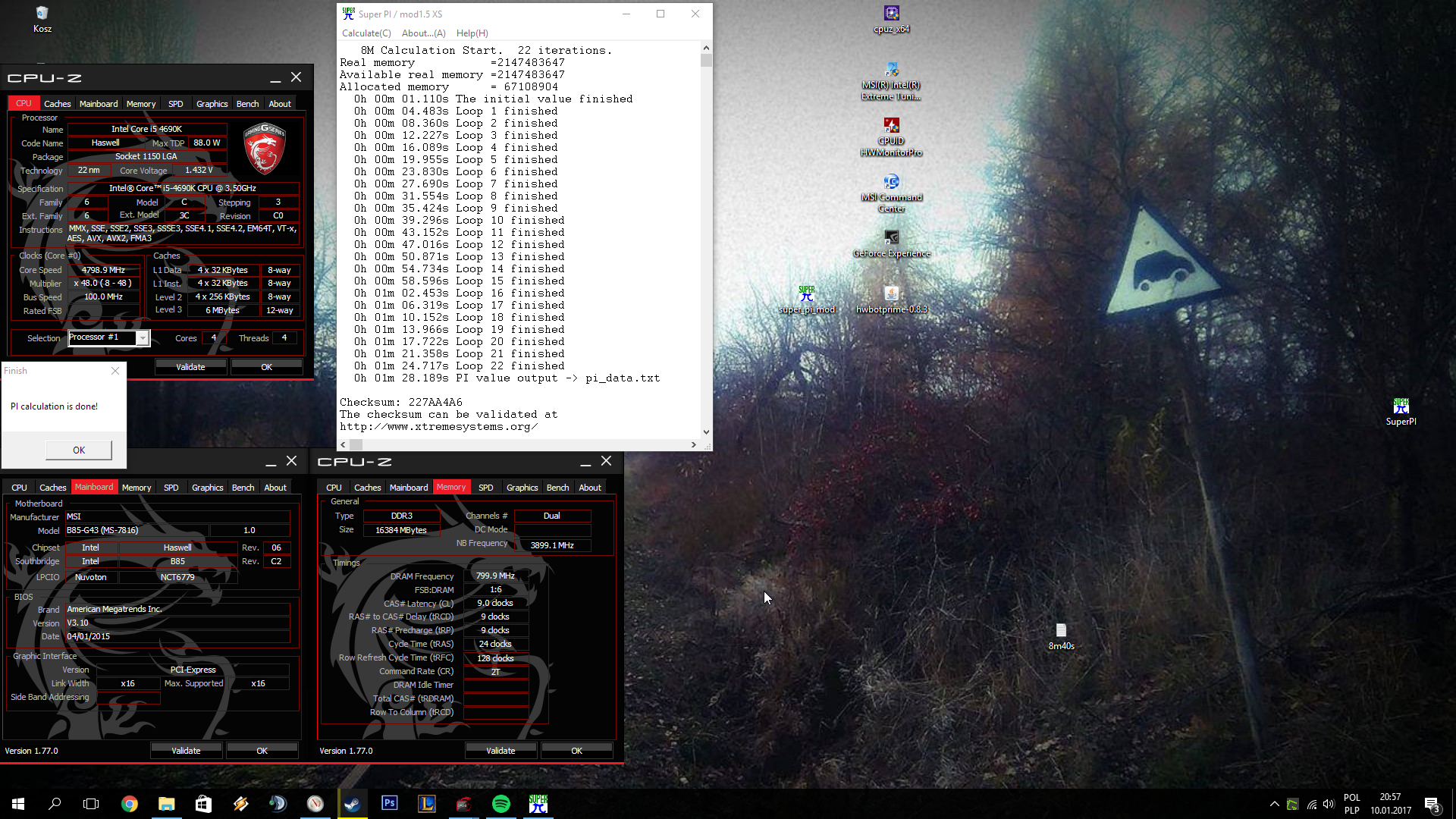Open the About...(A) menu in Super PI
This screenshot has height=819, width=1456.
423,33
